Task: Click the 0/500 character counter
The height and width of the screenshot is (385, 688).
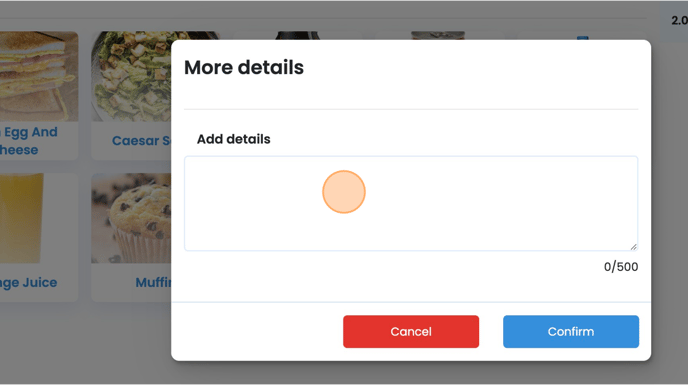Action: (x=621, y=267)
